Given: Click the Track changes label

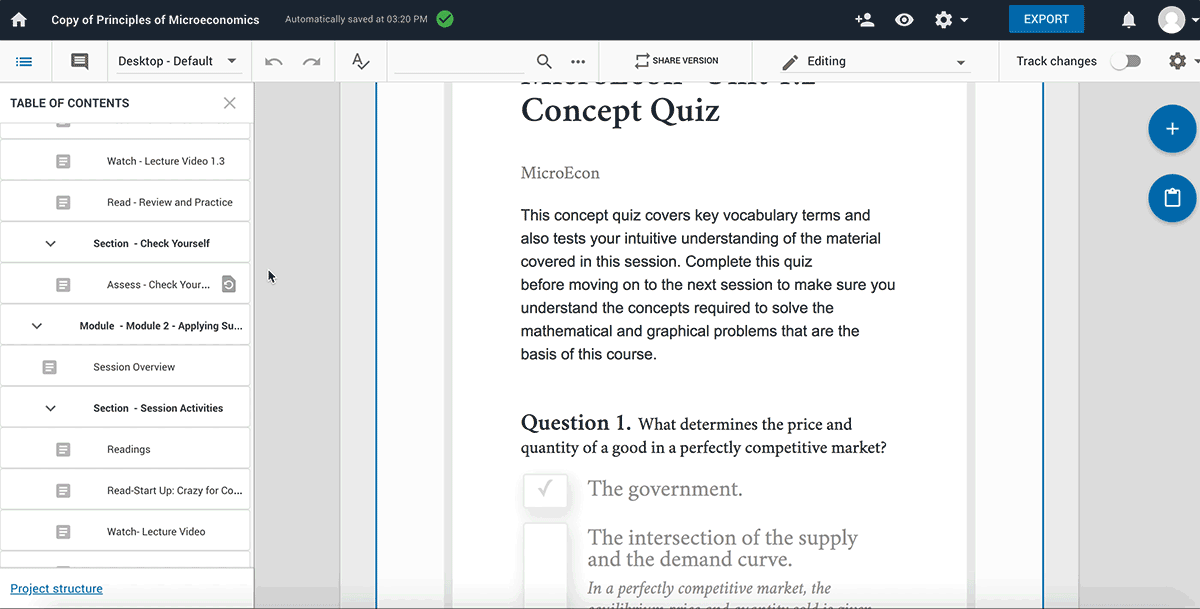Looking at the screenshot, I should (x=1056, y=61).
